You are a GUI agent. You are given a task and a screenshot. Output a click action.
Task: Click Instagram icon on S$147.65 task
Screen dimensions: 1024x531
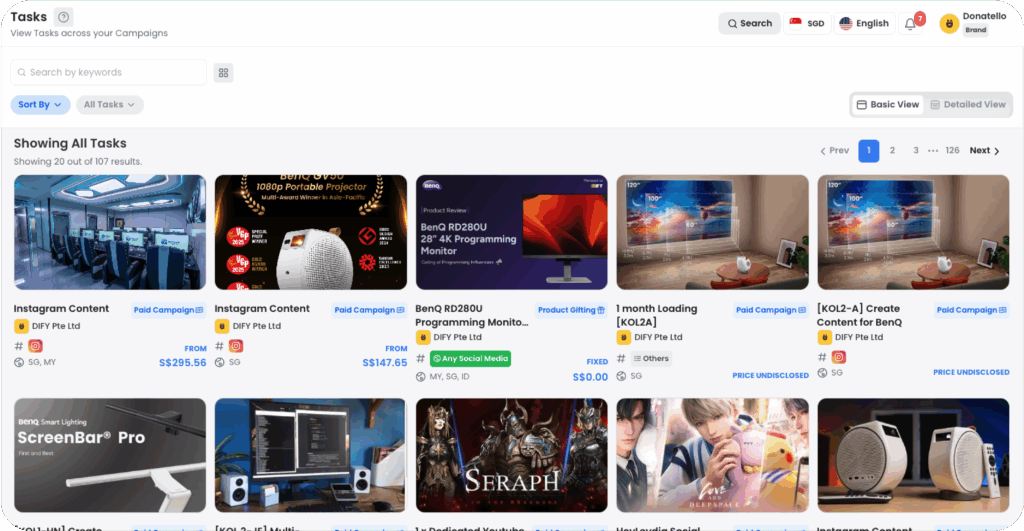click(x=236, y=346)
